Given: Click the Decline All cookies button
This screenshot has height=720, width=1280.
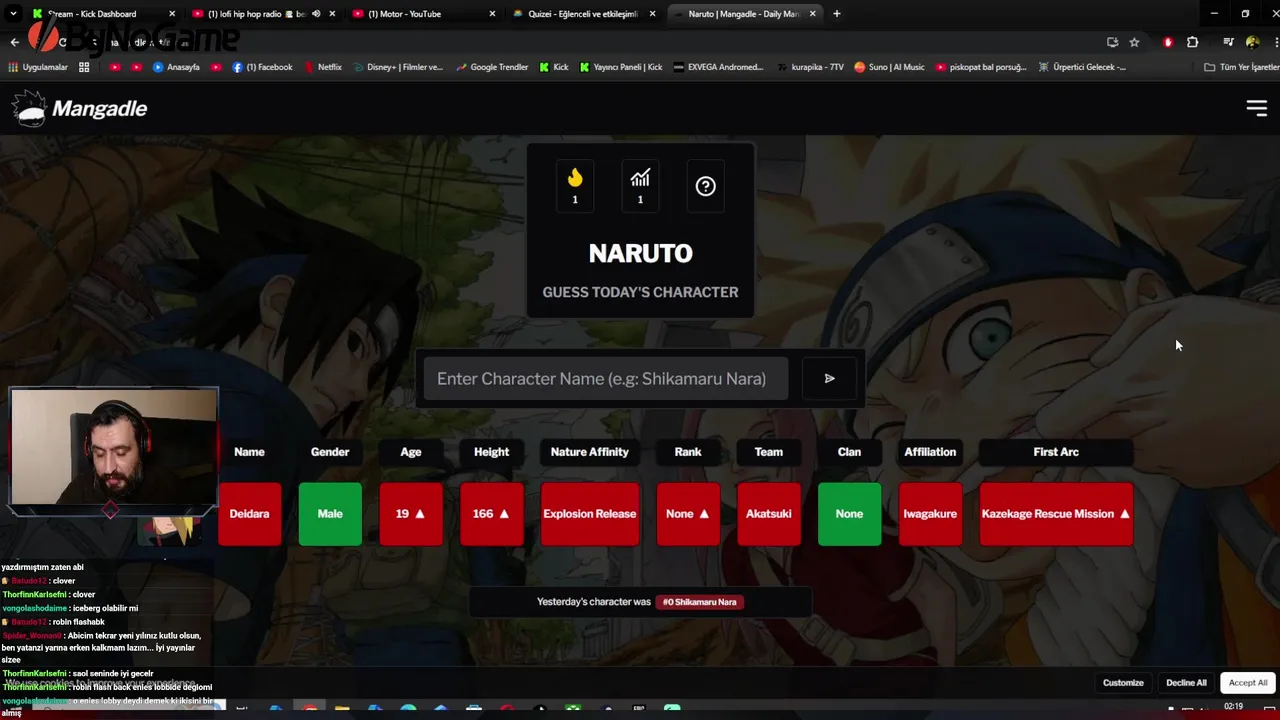Looking at the screenshot, I should [1186, 682].
